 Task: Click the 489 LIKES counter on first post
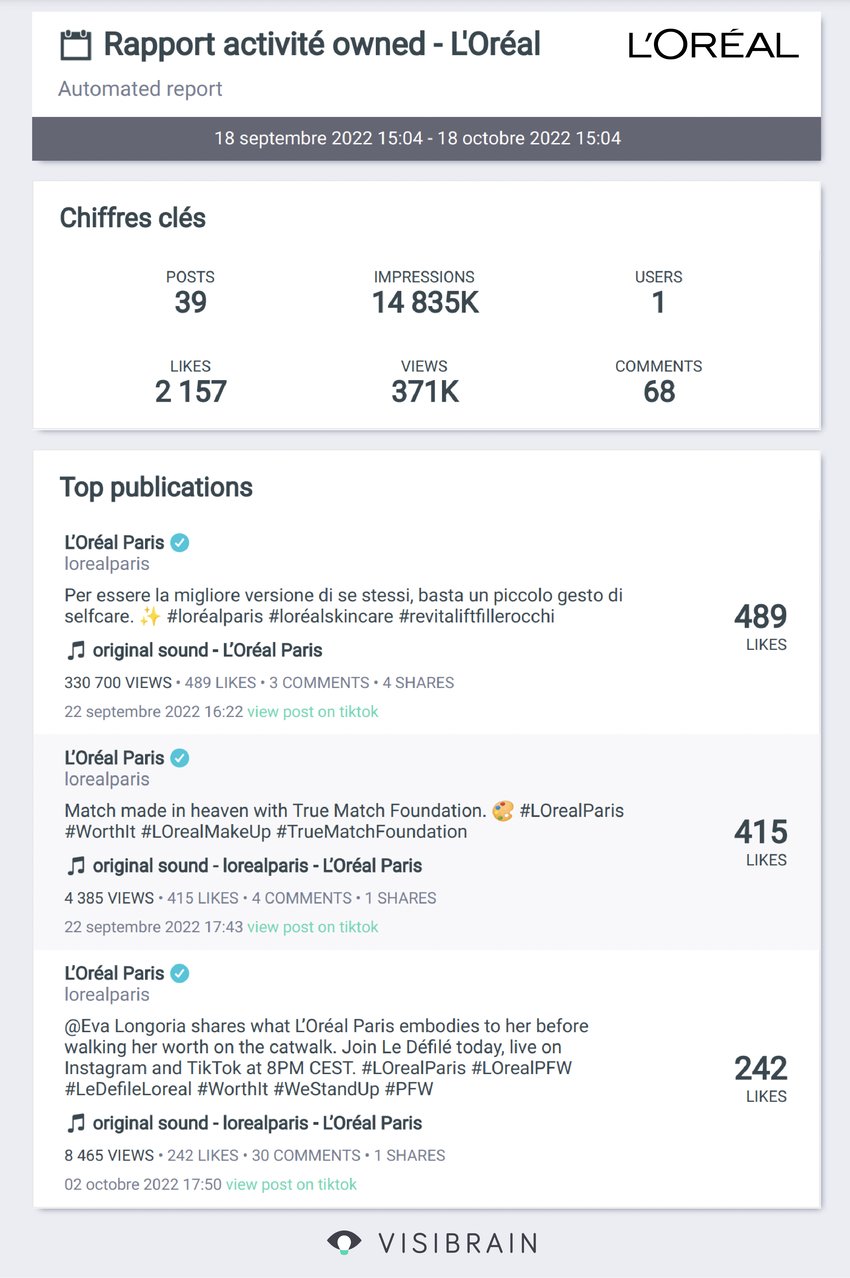(761, 627)
